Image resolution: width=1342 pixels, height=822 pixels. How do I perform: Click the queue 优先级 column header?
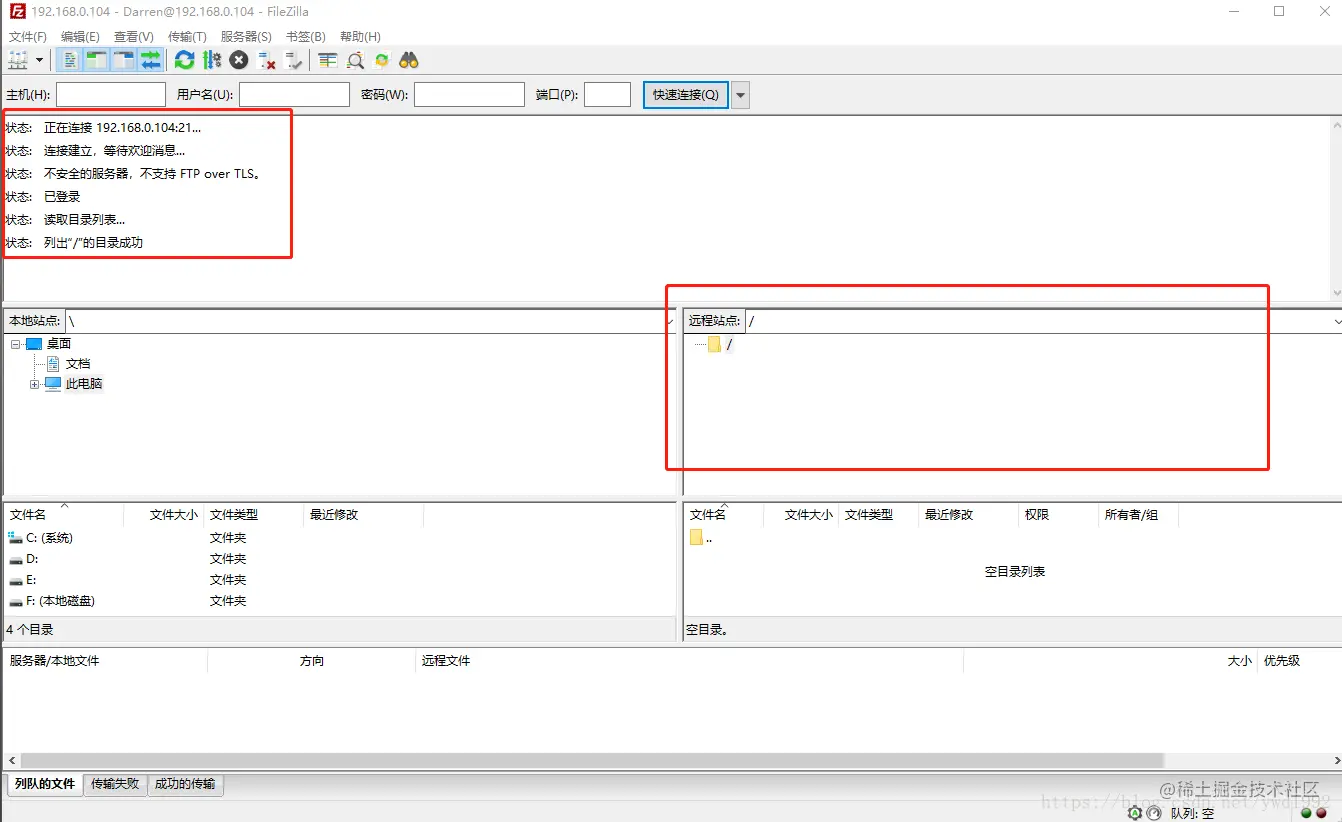pyautogui.click(x=1298, y=661)
